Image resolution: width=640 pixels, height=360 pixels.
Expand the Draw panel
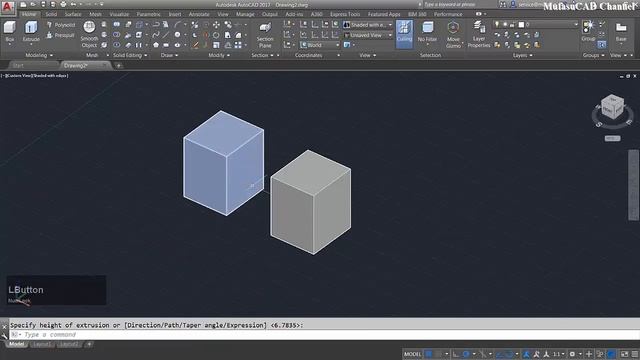(169, 55)
